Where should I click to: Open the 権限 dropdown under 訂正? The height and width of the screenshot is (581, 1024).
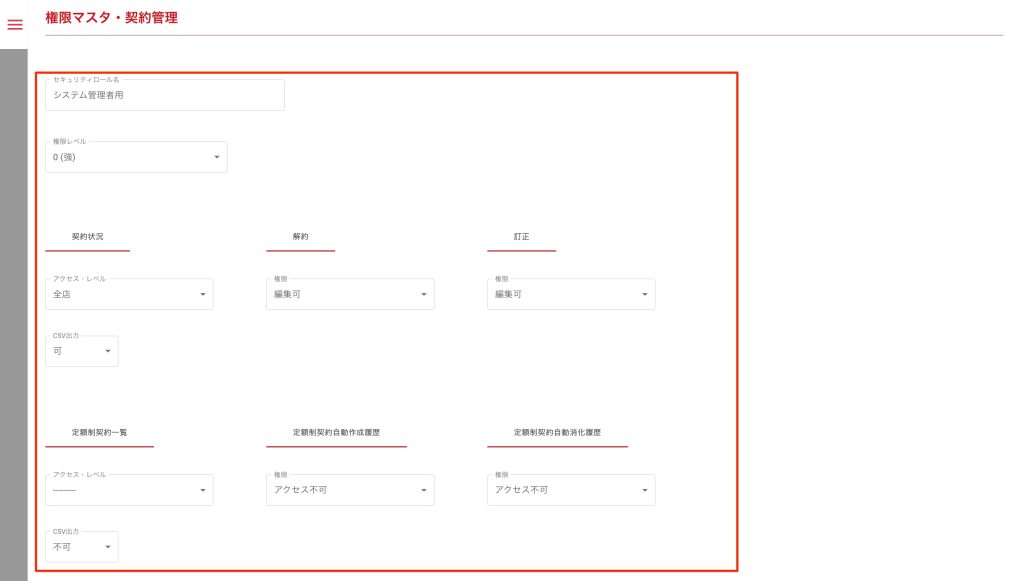point(571,294)
